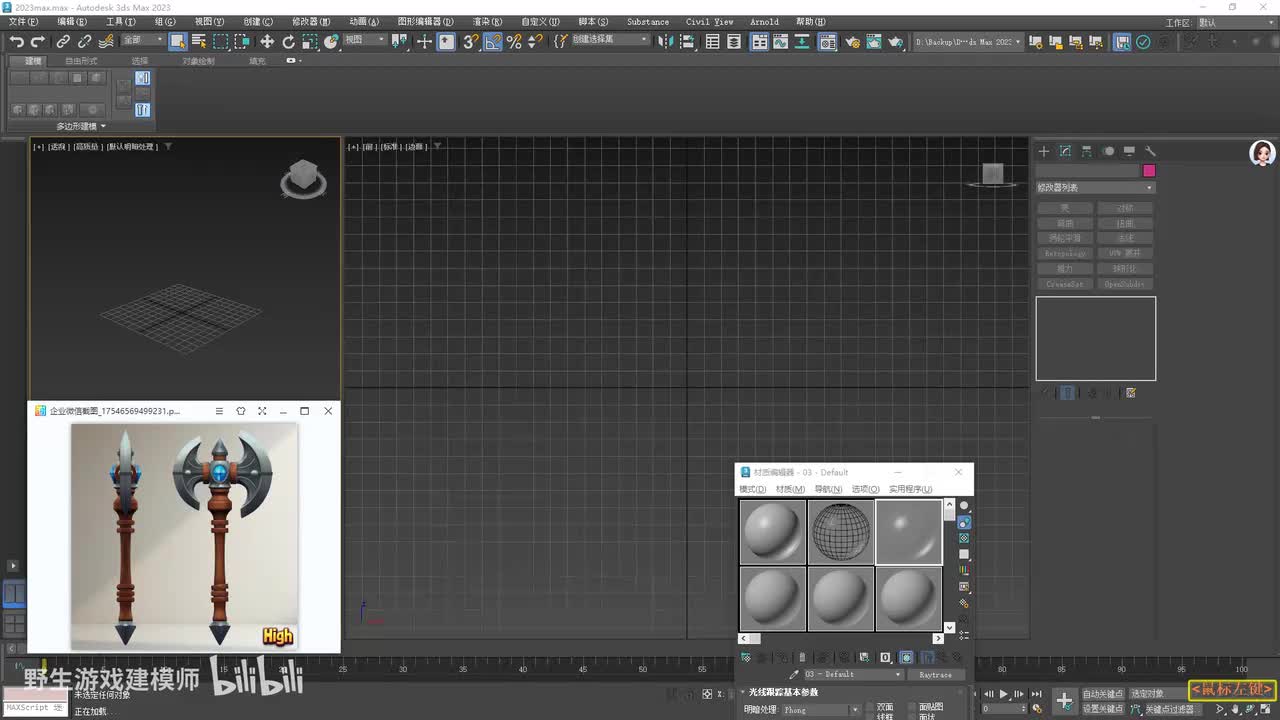Open the Utilities wrench tab
This screenshot has width=1280, height=720.
click(1151, 151)
